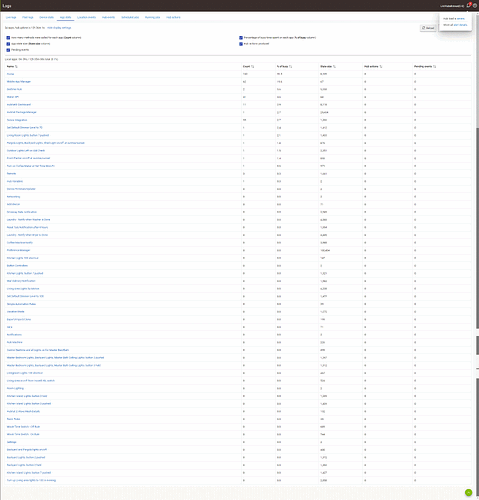This screenshot has width=479, height=500.
Task: Click the help circle icon in the header
Action: coord(475,6)
